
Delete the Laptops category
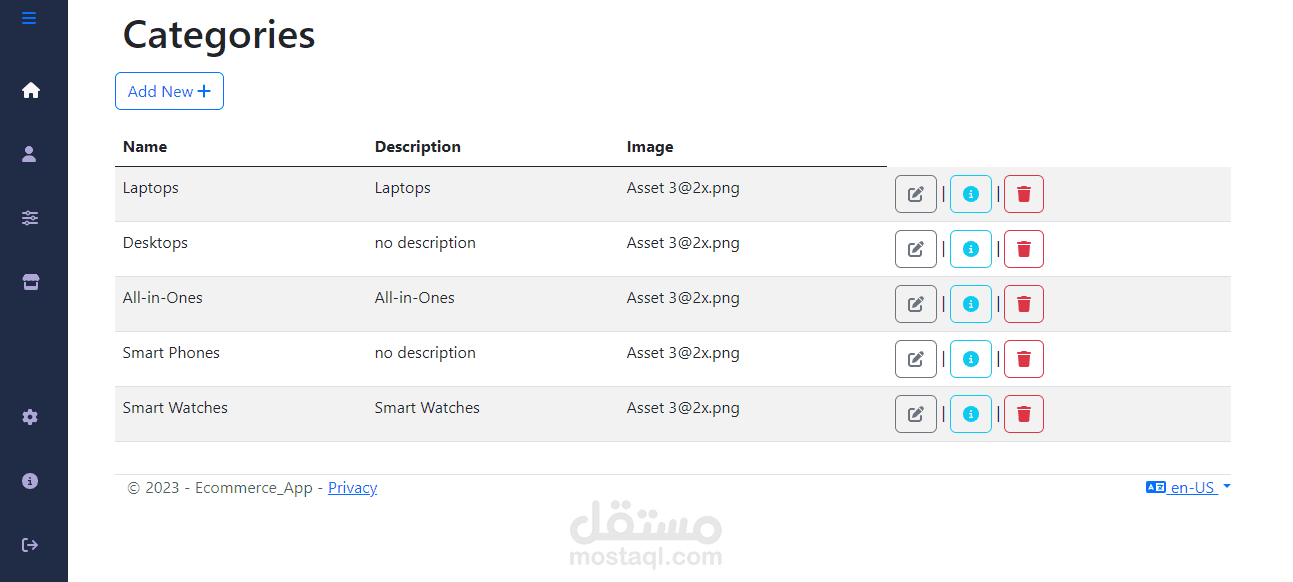click(x=1023, y=194)
